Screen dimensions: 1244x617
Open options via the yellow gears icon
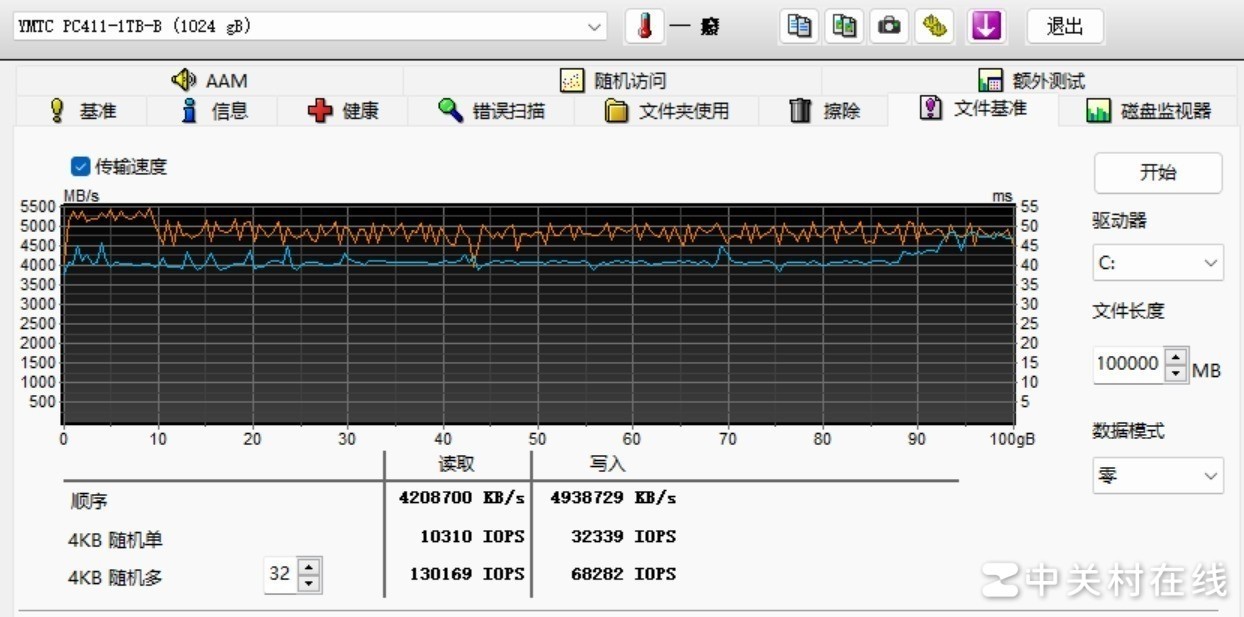[934, 26]
